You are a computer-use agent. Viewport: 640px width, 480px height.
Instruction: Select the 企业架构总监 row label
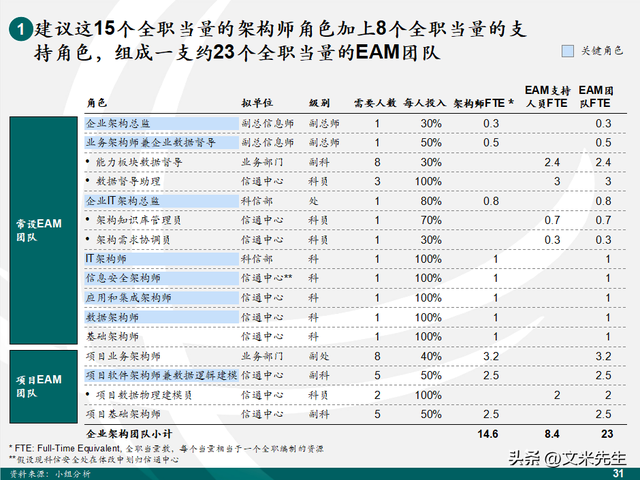tap(118, 123)
